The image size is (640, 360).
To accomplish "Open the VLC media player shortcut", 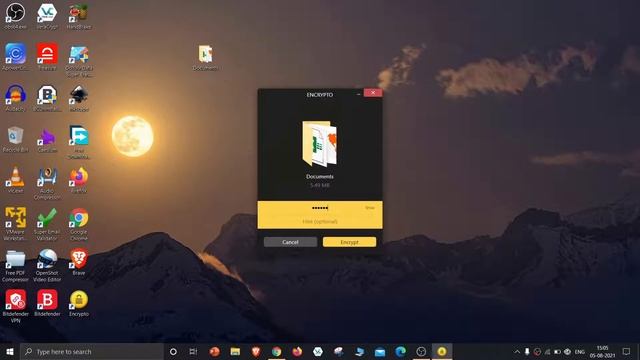I will click(x=16, y=180).
